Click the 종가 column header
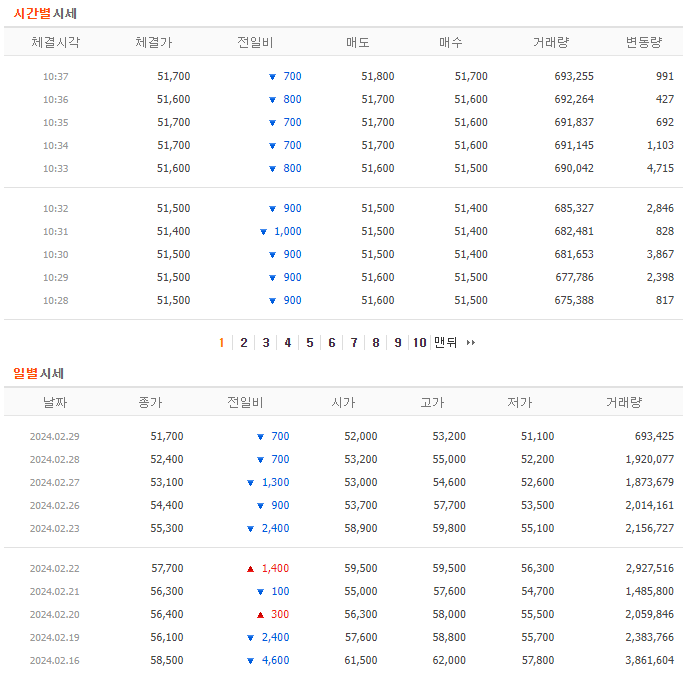This screenshot has width=683, height=677. [x=150, y=402]
